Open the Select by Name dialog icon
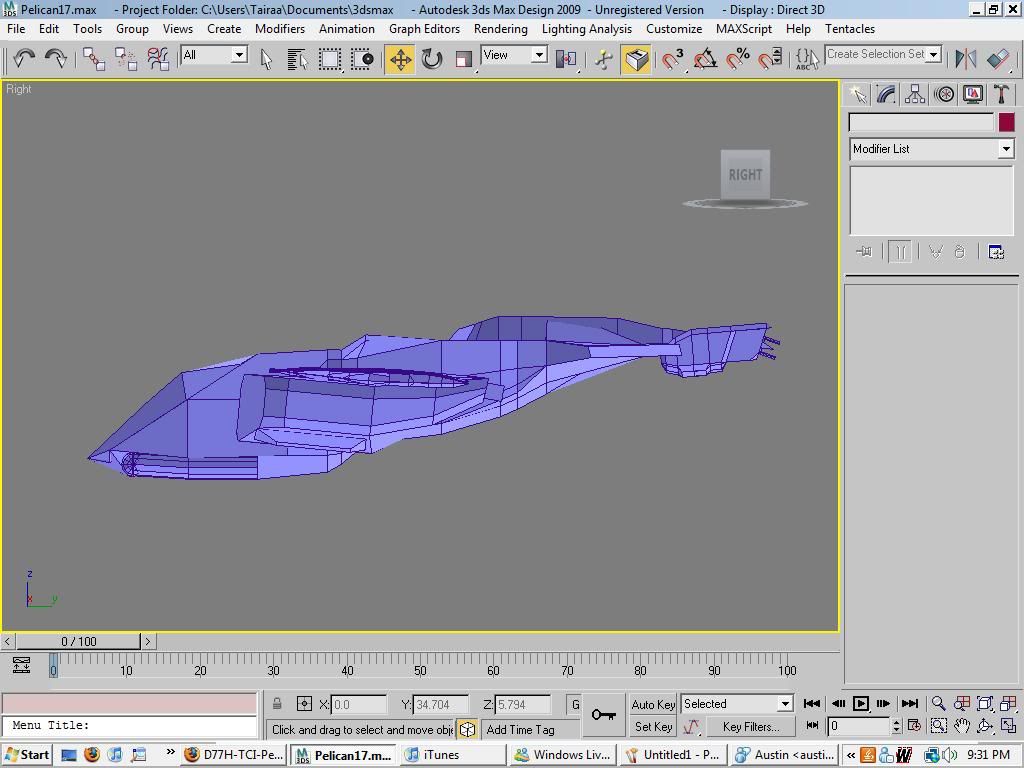Image resolution: width=1024 pixels, height=768 pixels. coord(297,59)
